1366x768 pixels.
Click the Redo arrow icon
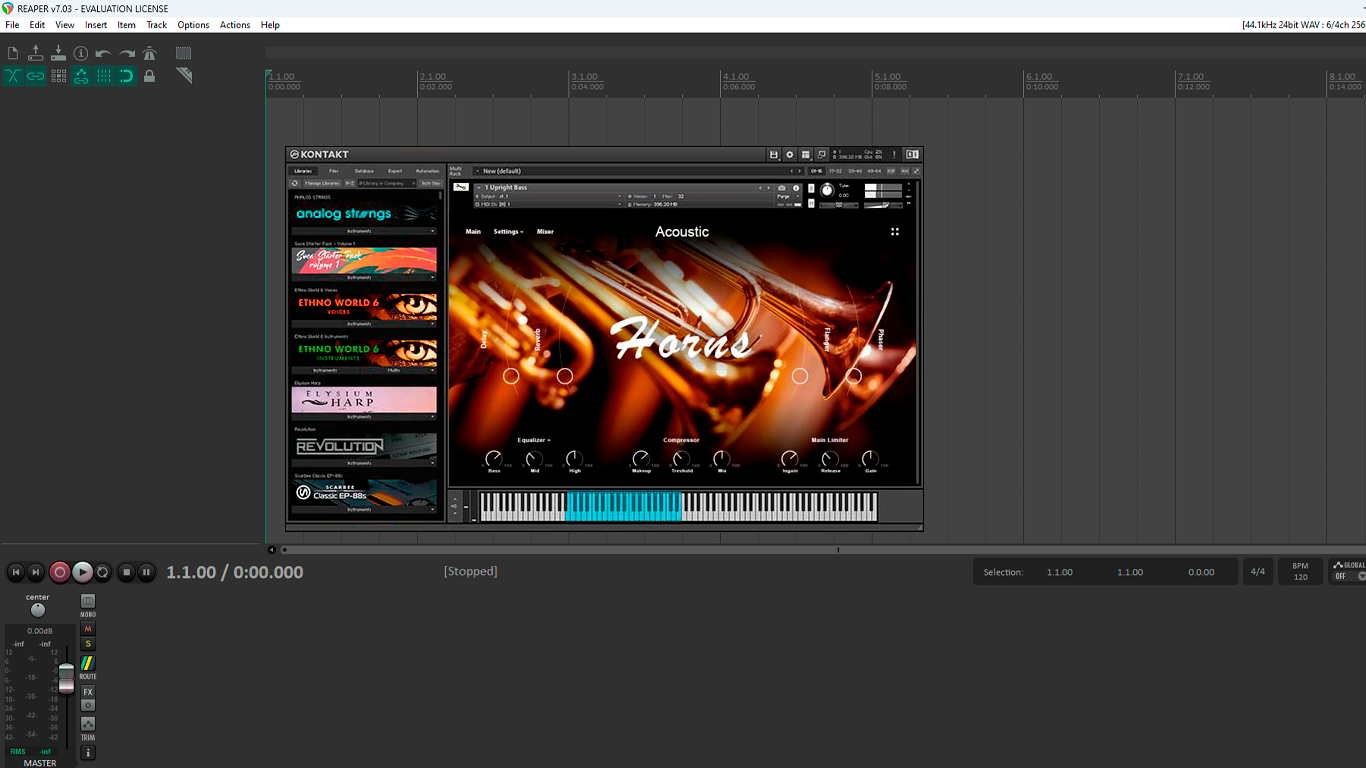coord(127,53)
